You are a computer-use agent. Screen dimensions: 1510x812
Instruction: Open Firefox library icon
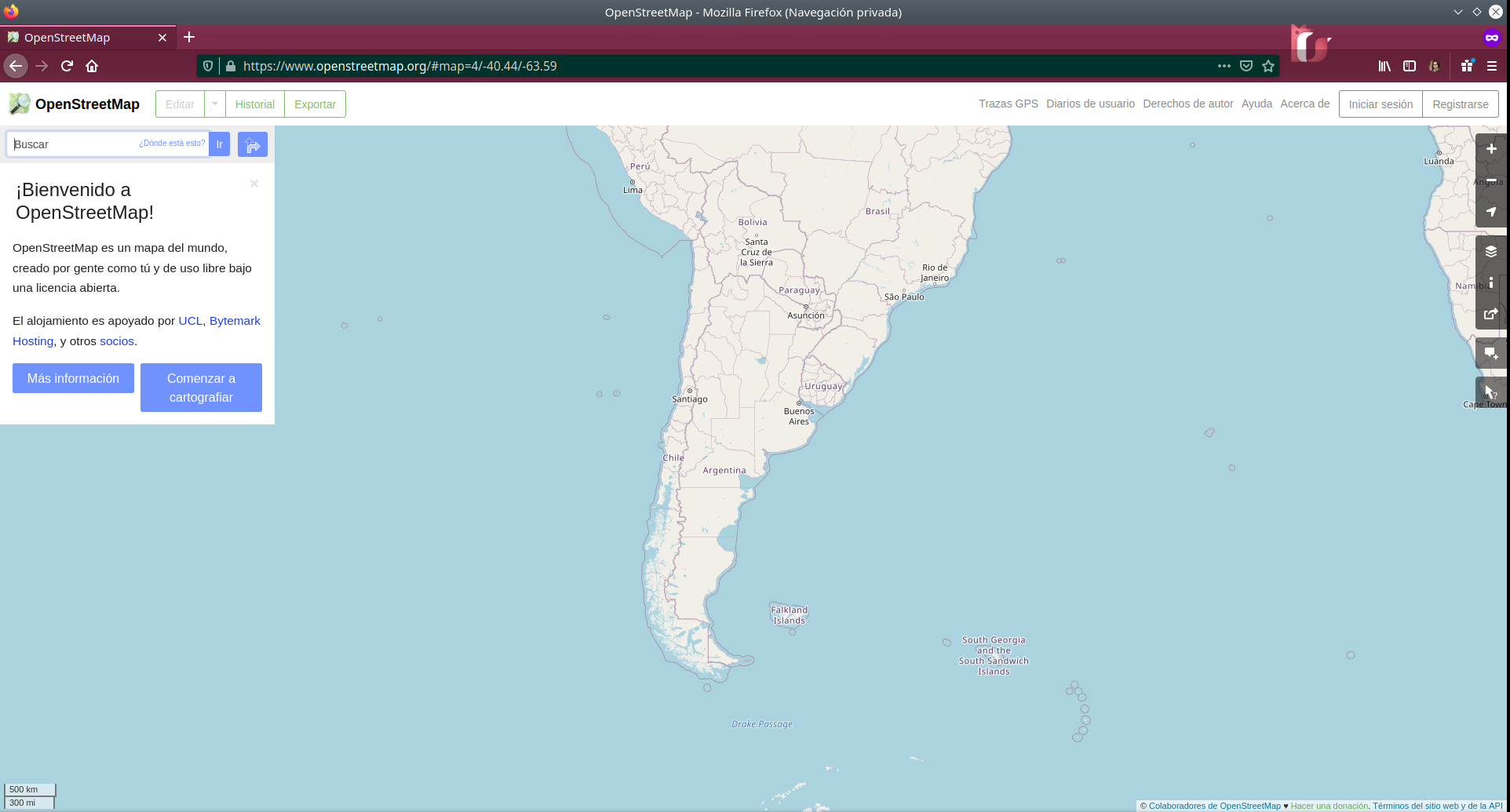tap(1384, 66)
